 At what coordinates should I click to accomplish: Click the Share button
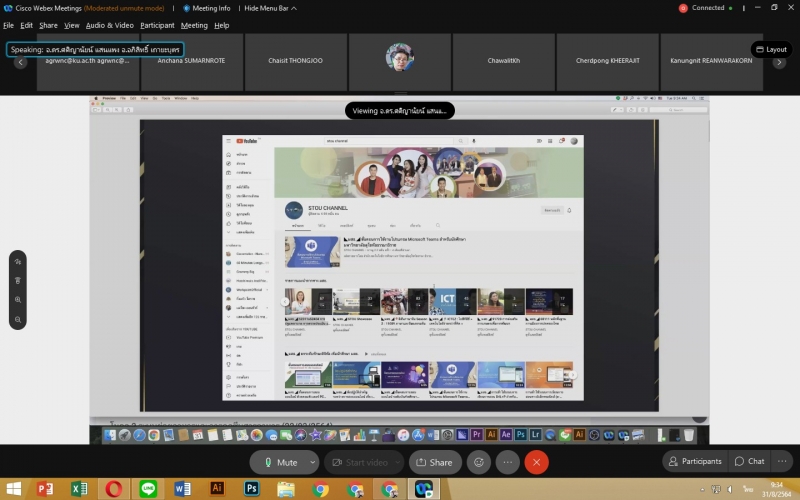point(434,462)
